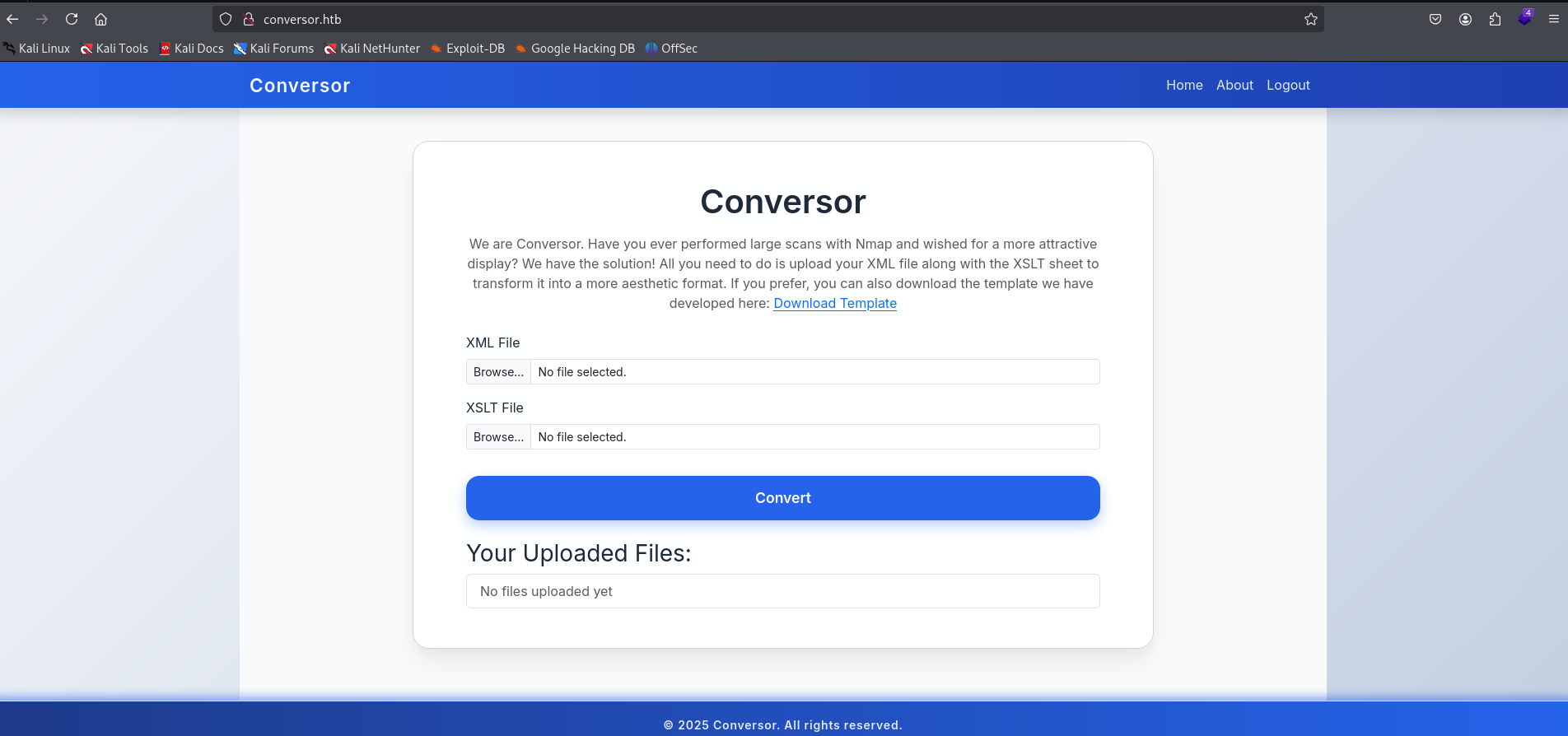Screen dimensions: 1568x736
Task: Open the Kali Linux bookmark
Action: (37, 49)
